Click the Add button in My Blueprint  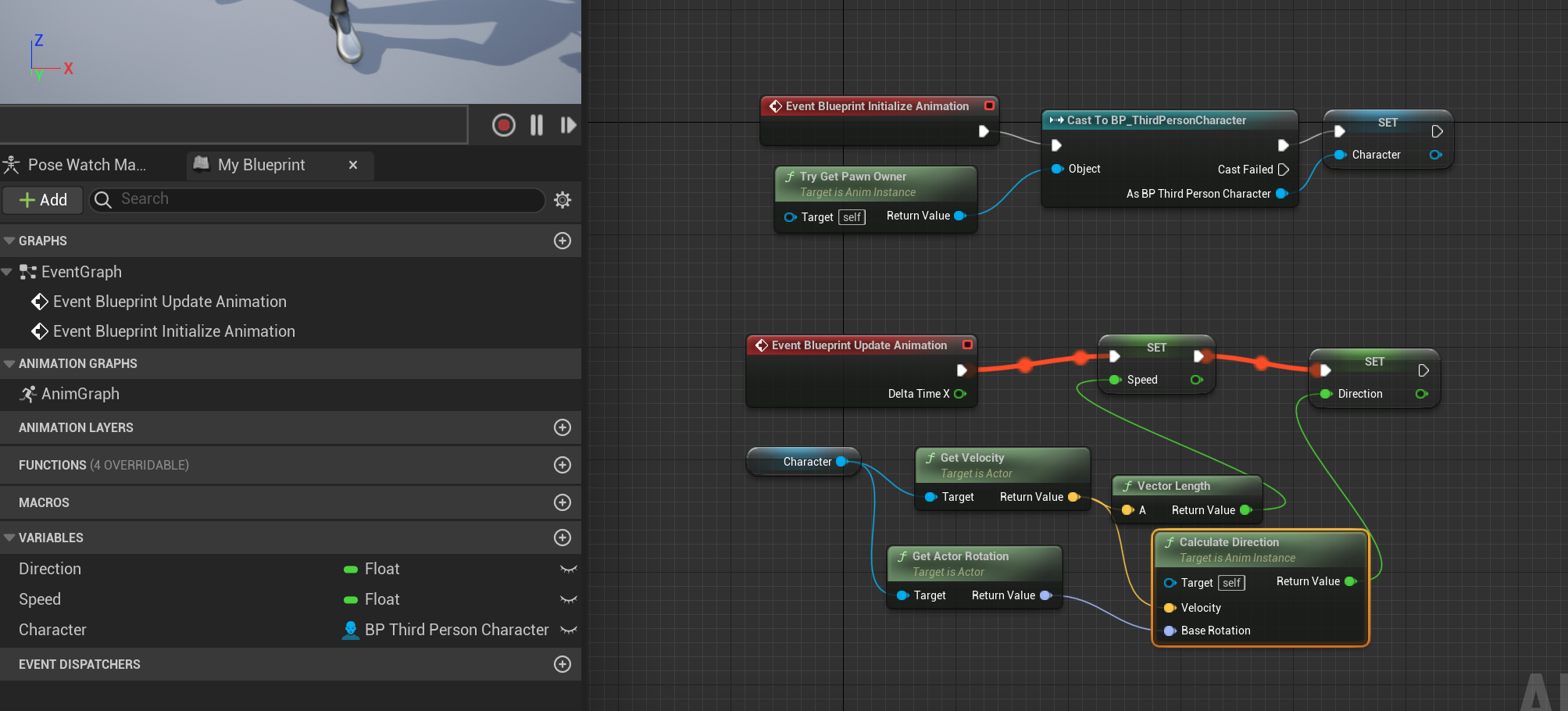tap(43, 200)
